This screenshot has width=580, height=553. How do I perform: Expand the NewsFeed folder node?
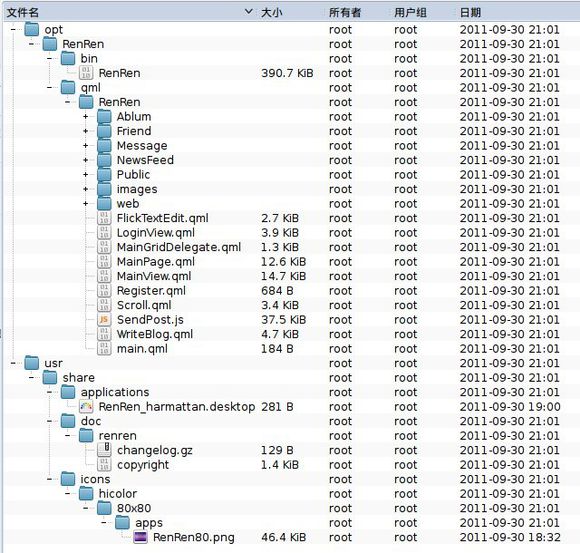point(86,160)
